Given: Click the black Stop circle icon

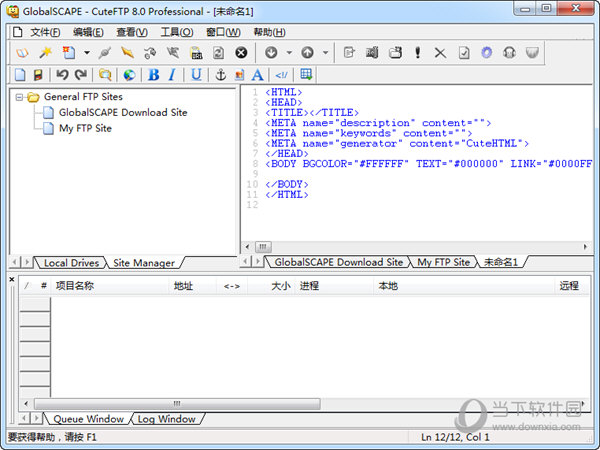Looking at the screenshot, I should 241,52.
